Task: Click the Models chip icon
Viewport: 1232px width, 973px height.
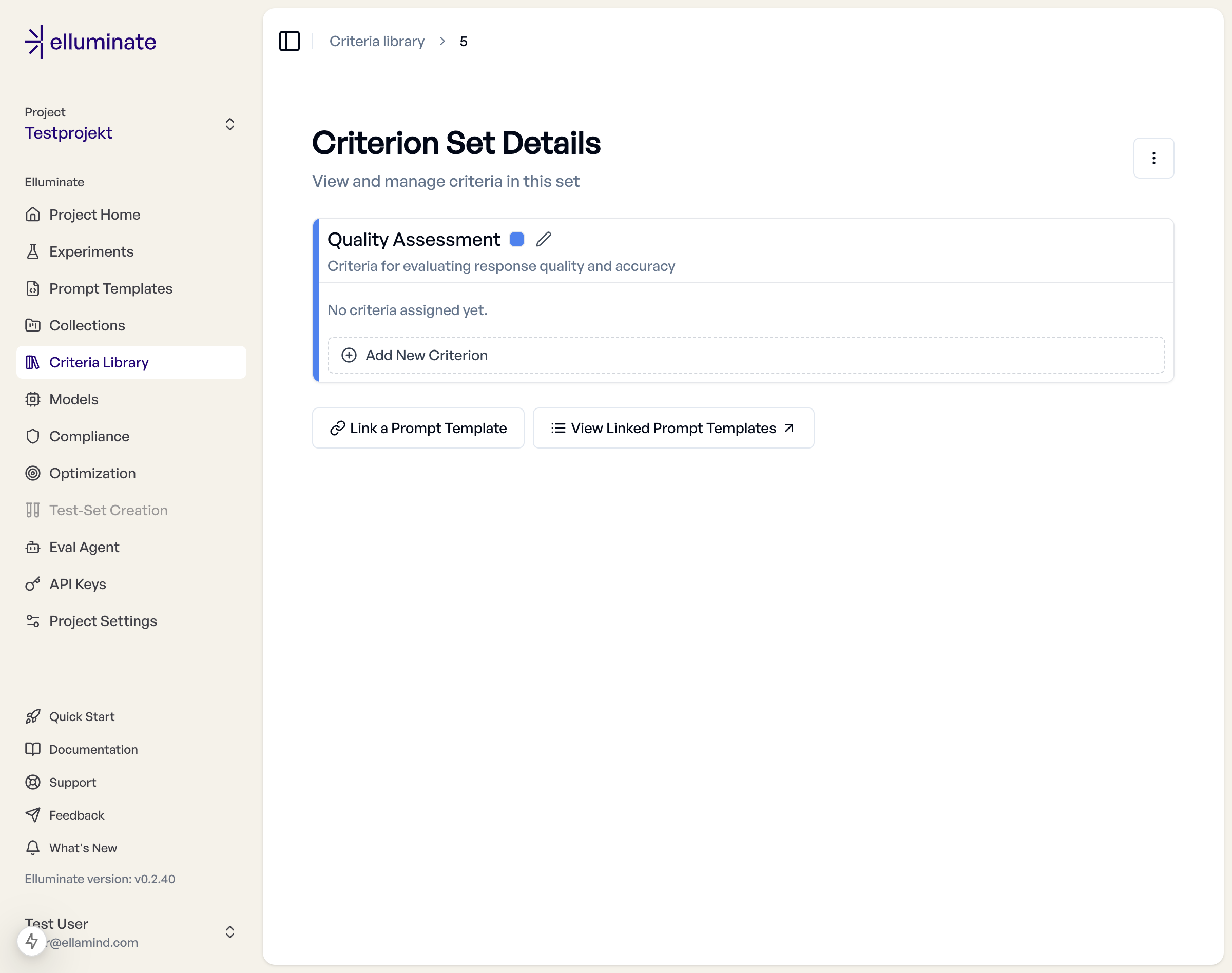Action: (x=33, y=399)
